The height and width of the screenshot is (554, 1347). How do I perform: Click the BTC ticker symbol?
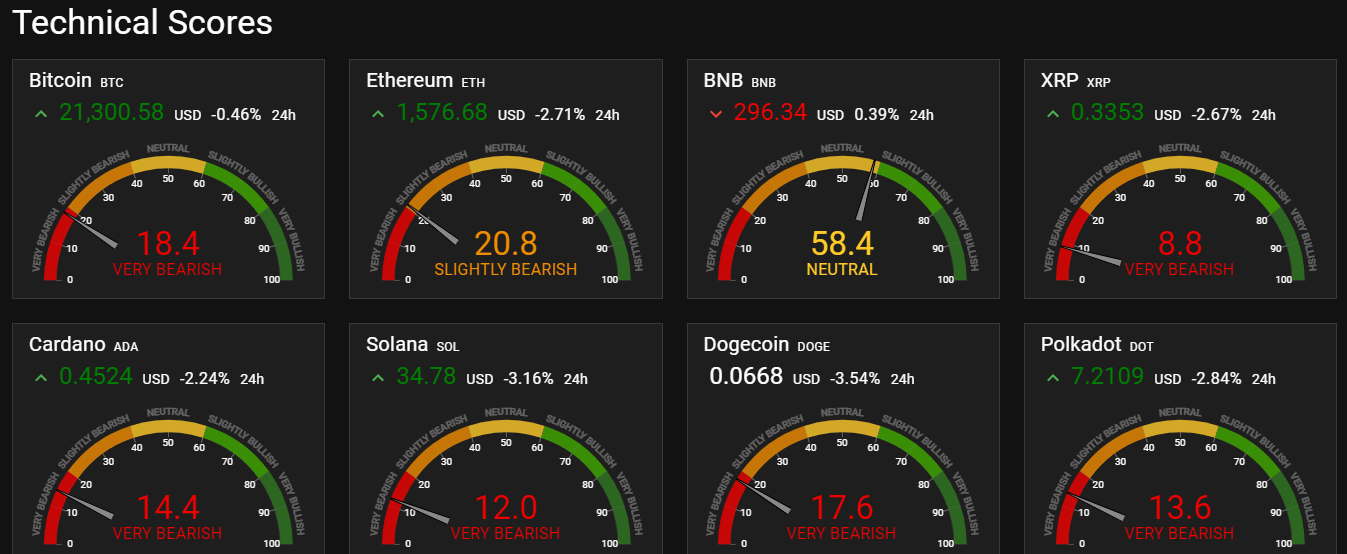point(112,83)
